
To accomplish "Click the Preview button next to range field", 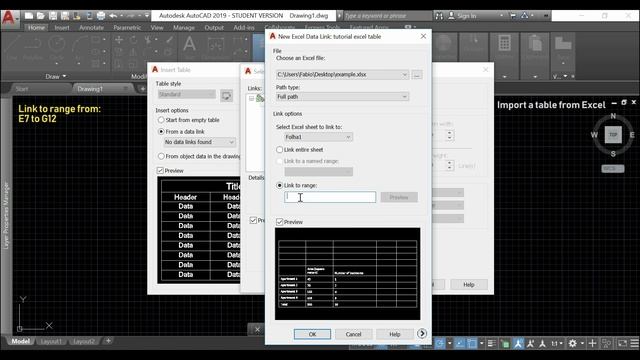I will pyautogui.click(x=399, y=197).
